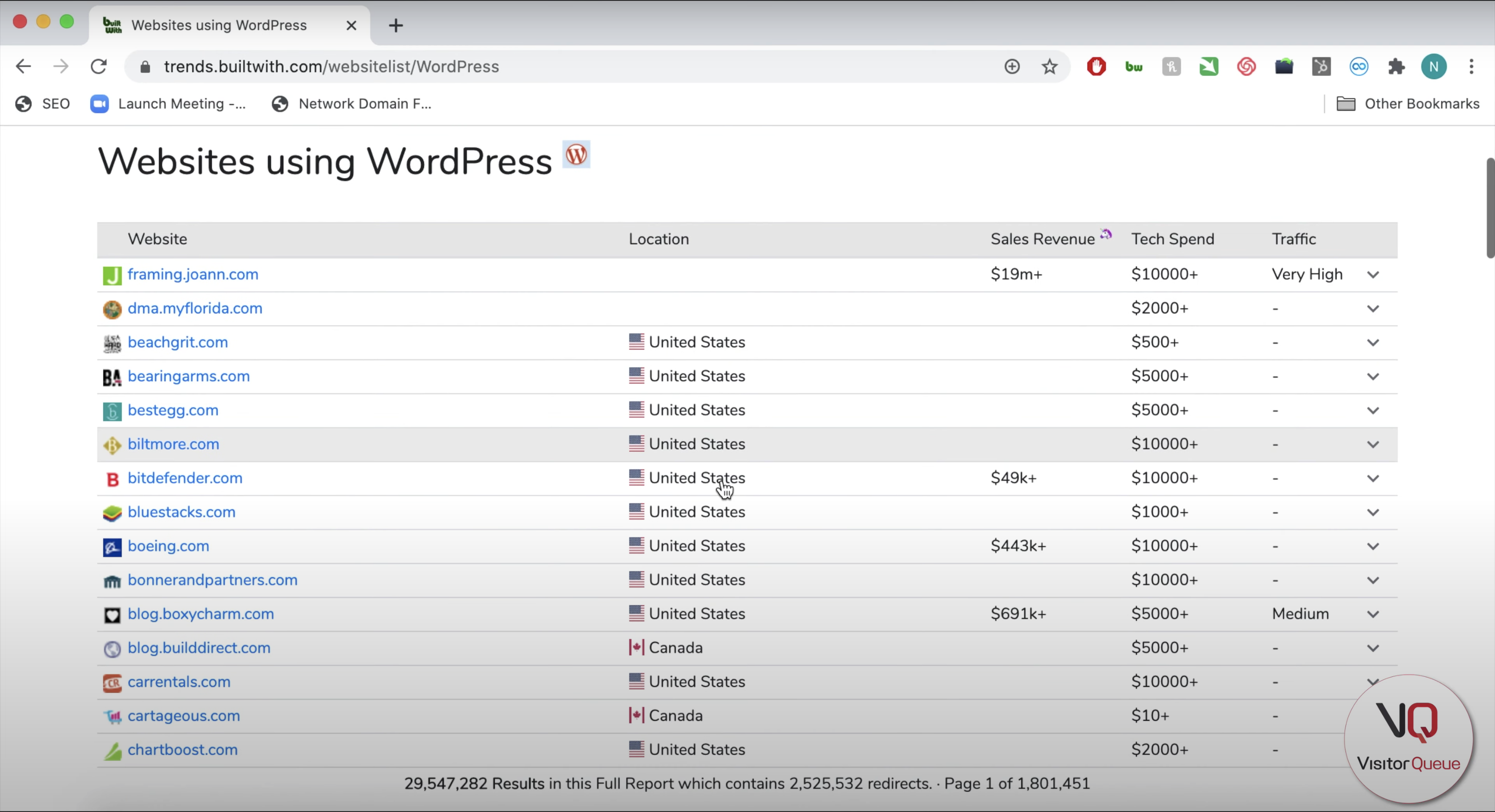Open Chrome three-dot menu
The width and height of the screenshot is (1495, 812).
[x=1471, y=67]
